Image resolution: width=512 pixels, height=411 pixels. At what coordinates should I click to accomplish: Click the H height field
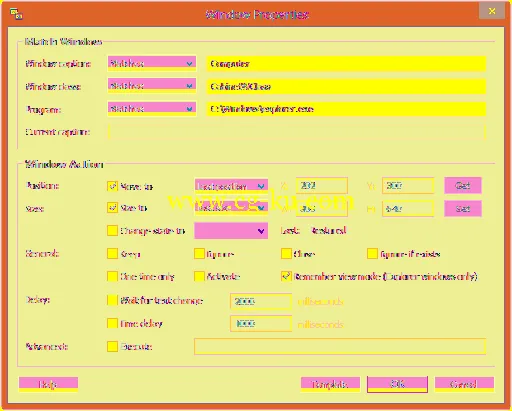(x=408, y=209)
